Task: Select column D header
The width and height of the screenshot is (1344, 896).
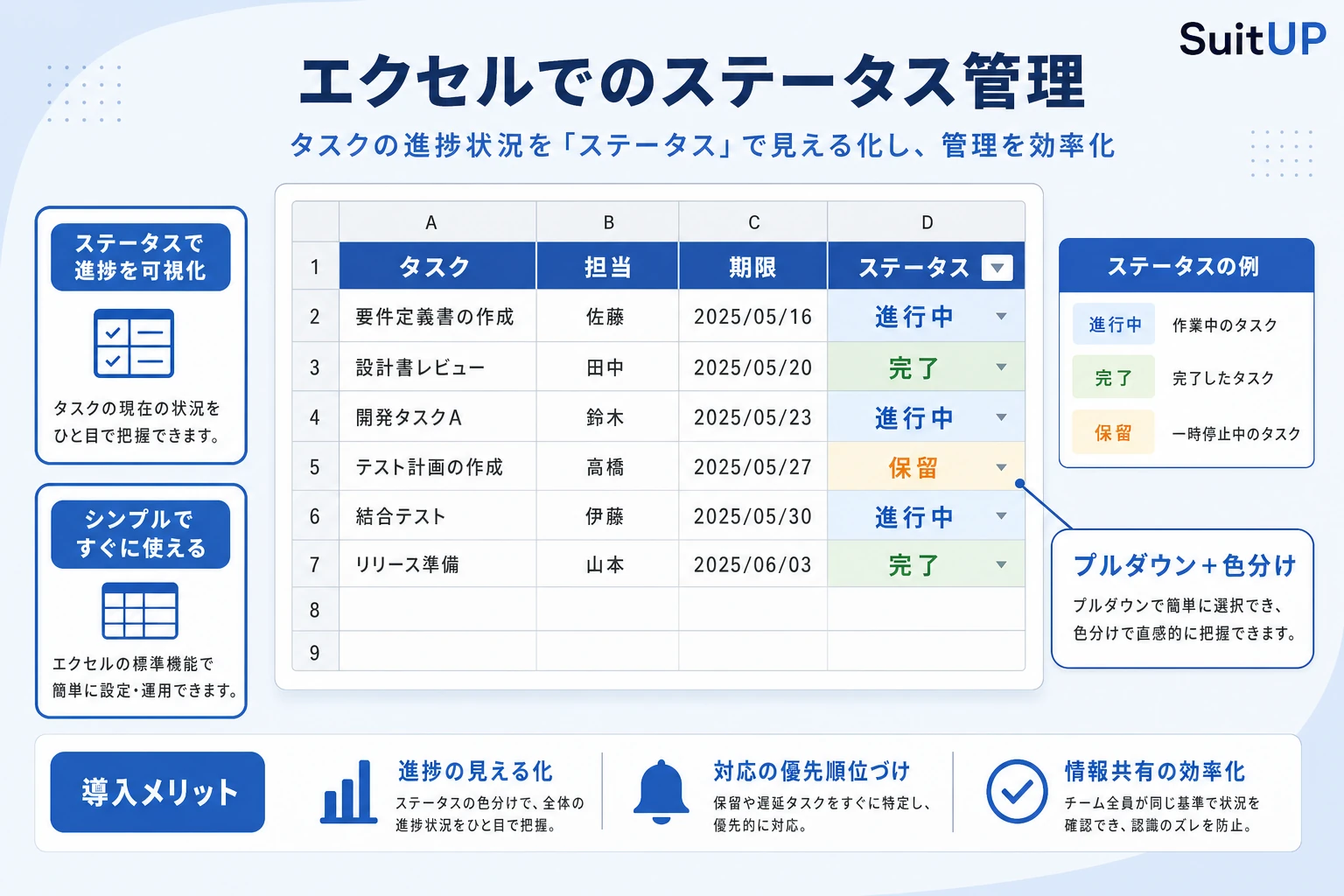Action: click(927, 222)
